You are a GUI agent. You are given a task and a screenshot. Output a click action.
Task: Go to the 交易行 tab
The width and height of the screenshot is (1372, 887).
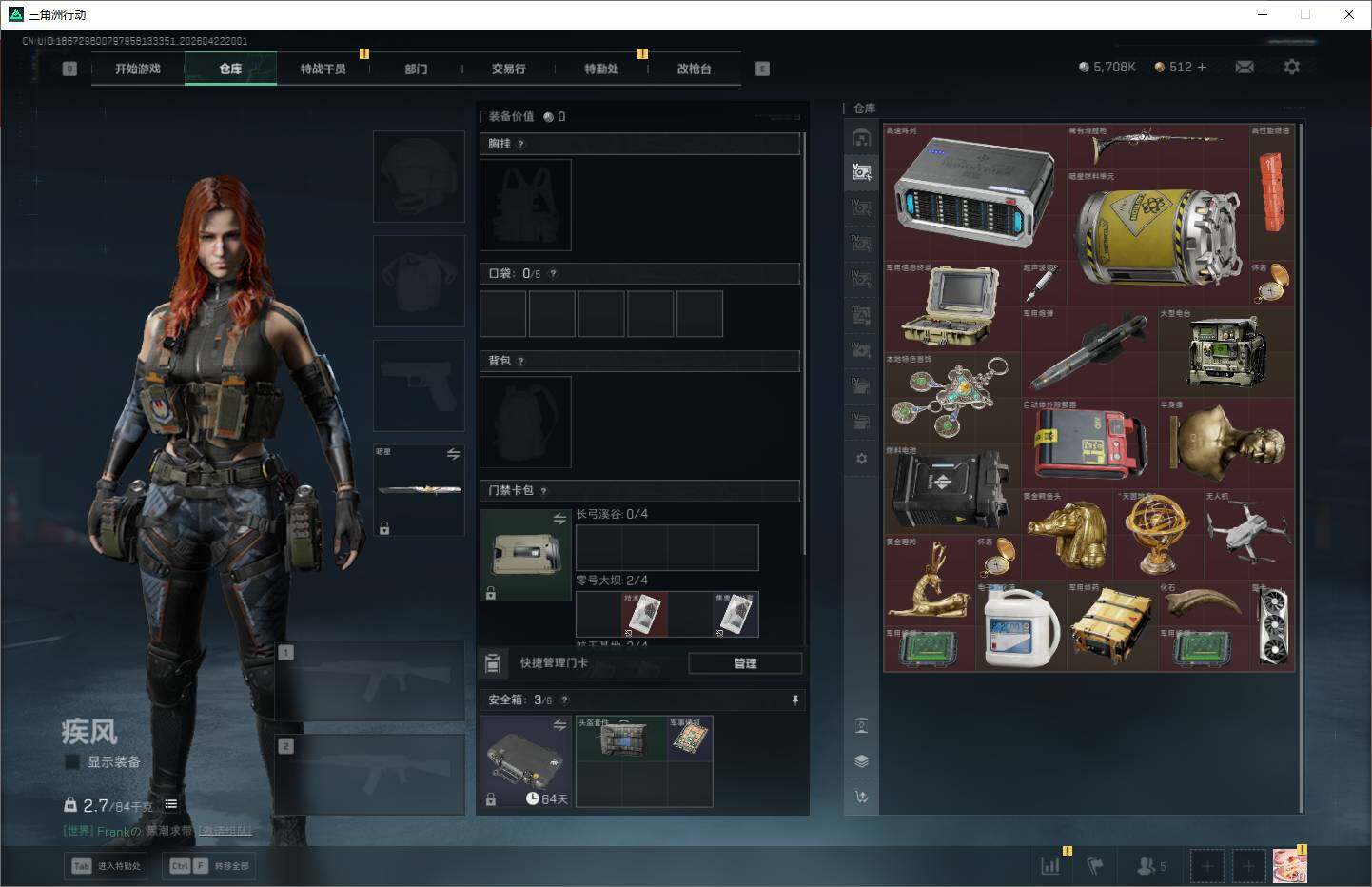coord(508,69)
